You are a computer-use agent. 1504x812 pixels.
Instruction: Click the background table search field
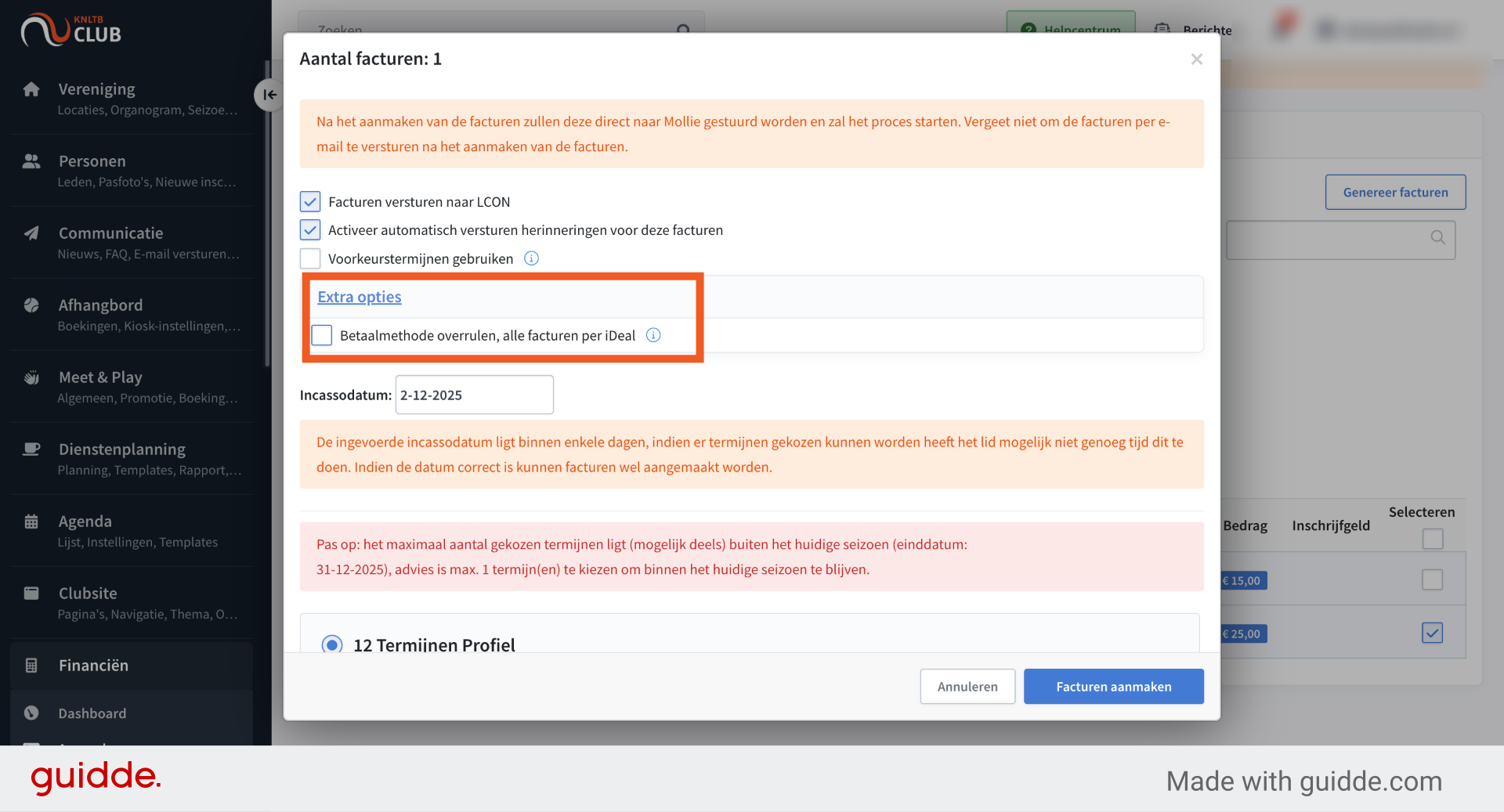click(1340, 240)
